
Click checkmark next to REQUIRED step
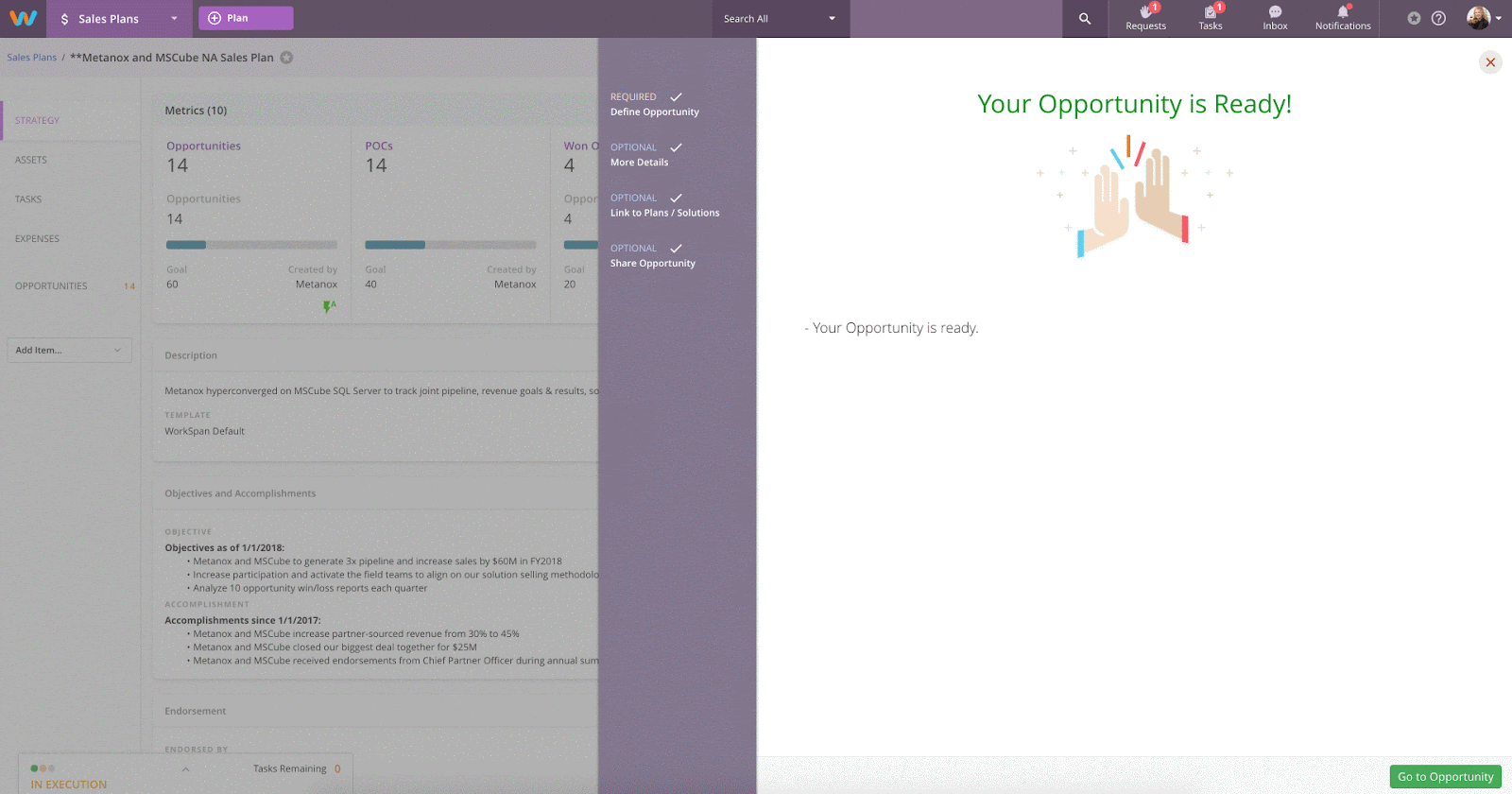pyautogui.click(x=676, y=97)
